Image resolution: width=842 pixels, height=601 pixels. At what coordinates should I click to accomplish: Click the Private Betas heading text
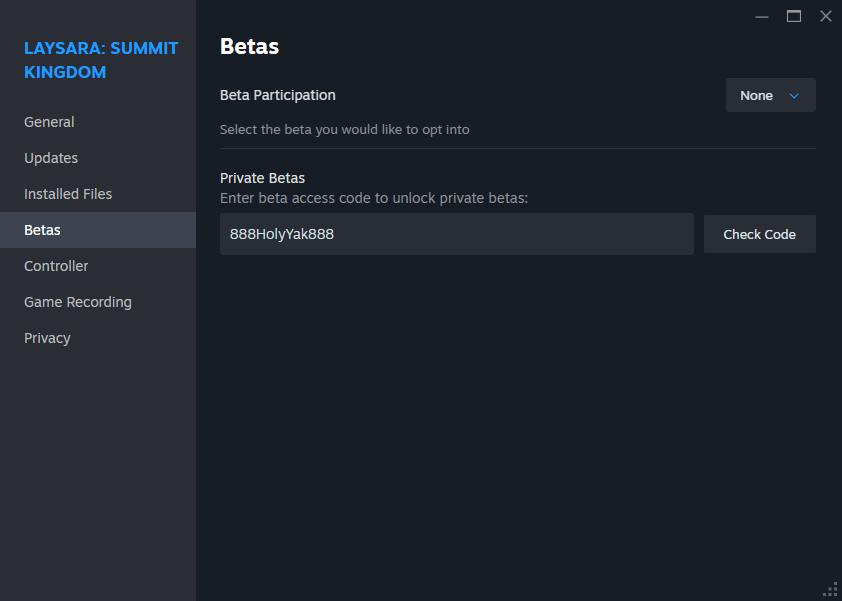tap(262, 178)
